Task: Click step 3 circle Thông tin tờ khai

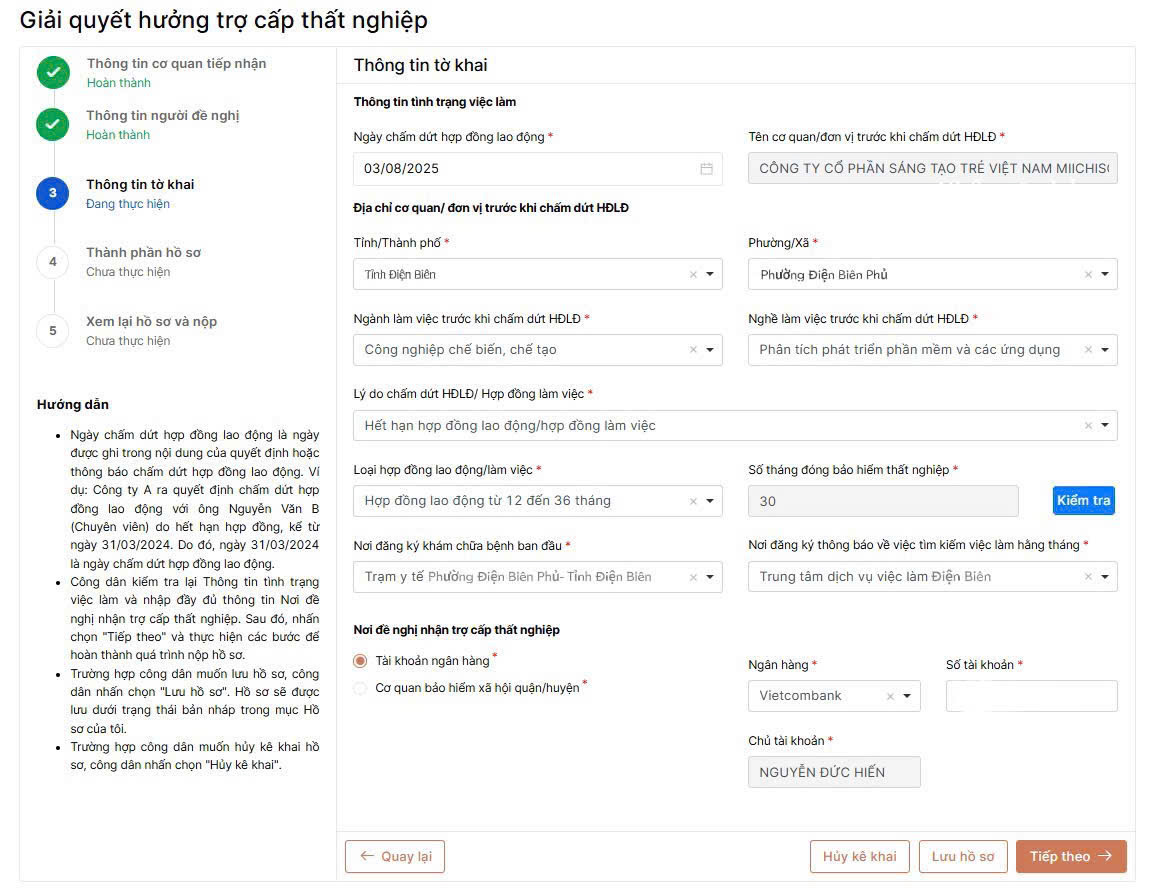Action: [x=53, y=193]
